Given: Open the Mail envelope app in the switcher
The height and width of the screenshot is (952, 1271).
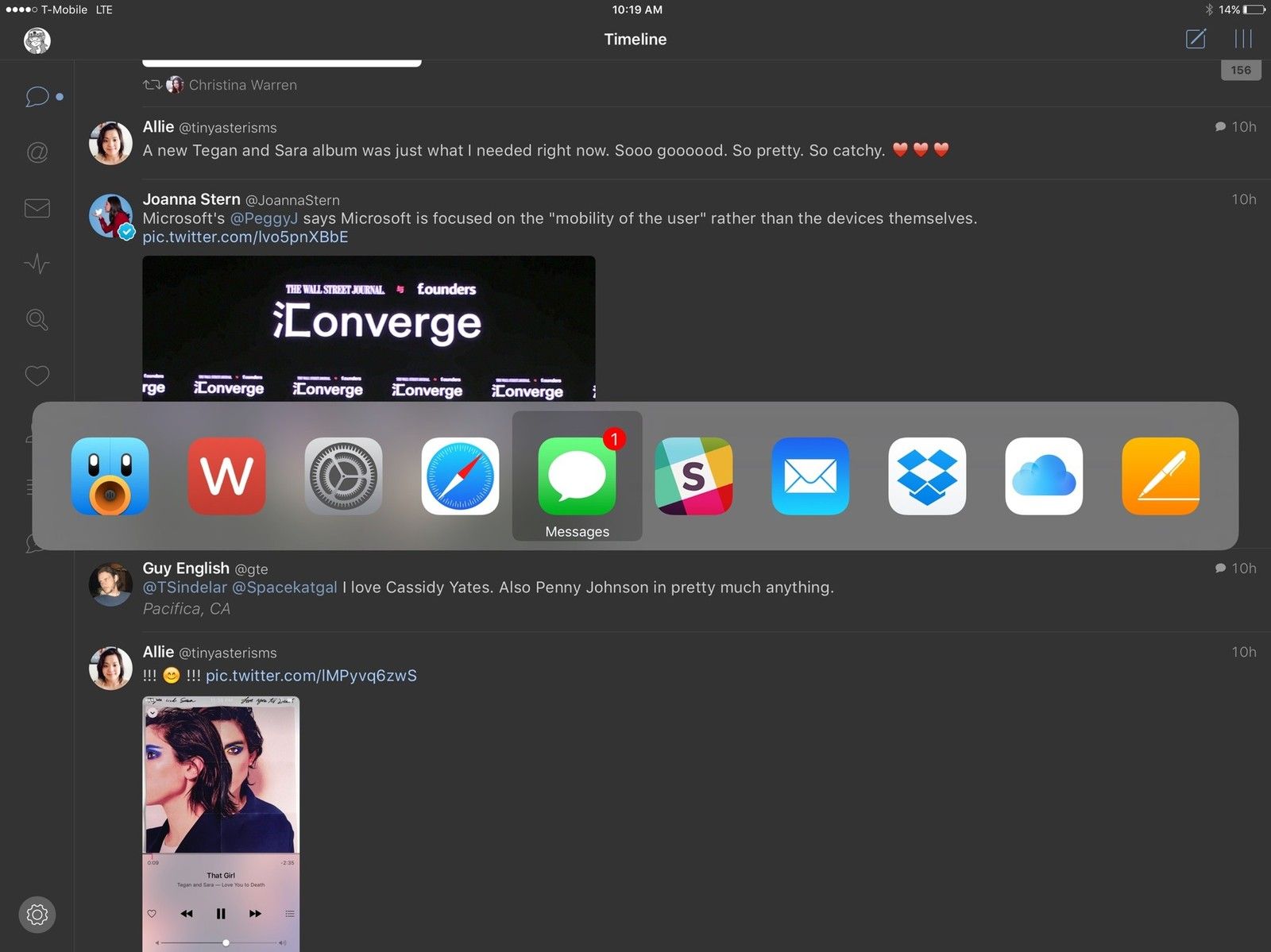Looking at the screenshot, I should click(x=810, y=476).
